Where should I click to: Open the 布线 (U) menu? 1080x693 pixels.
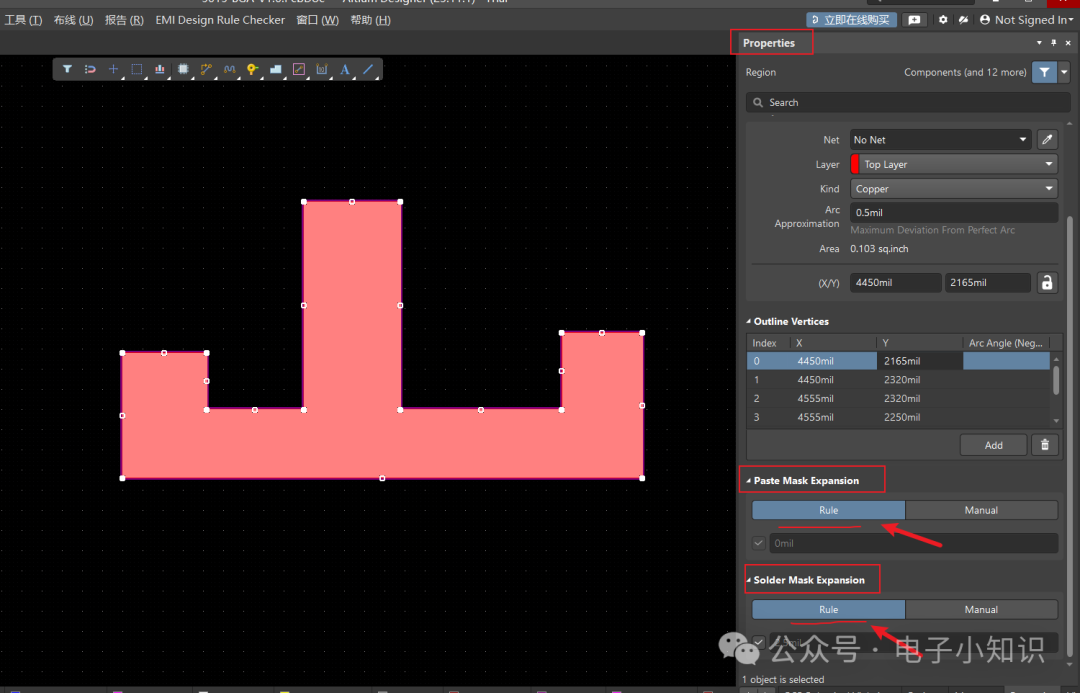[74, 20]
